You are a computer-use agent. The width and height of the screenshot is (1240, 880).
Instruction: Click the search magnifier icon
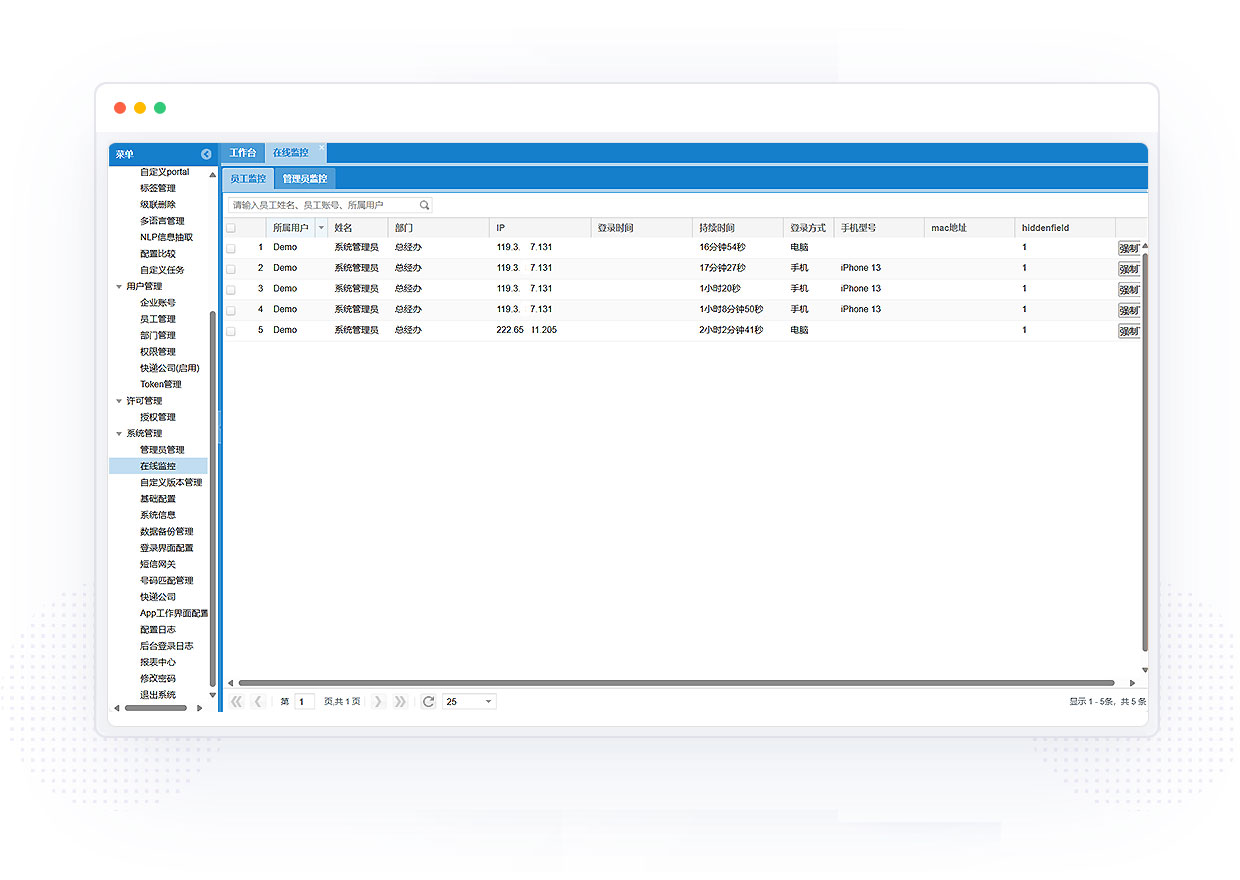point(424,205)
